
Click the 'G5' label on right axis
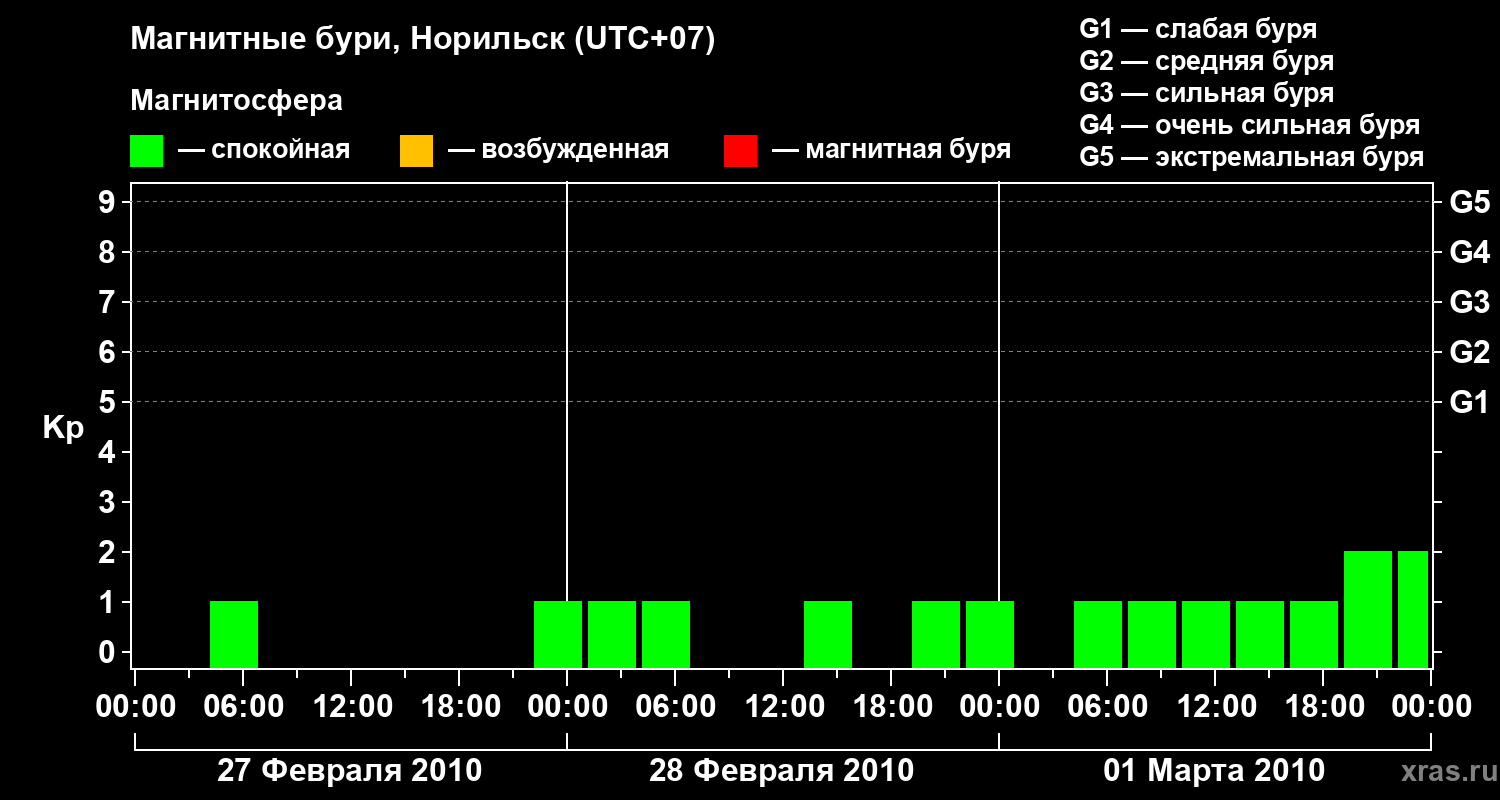1469,203
